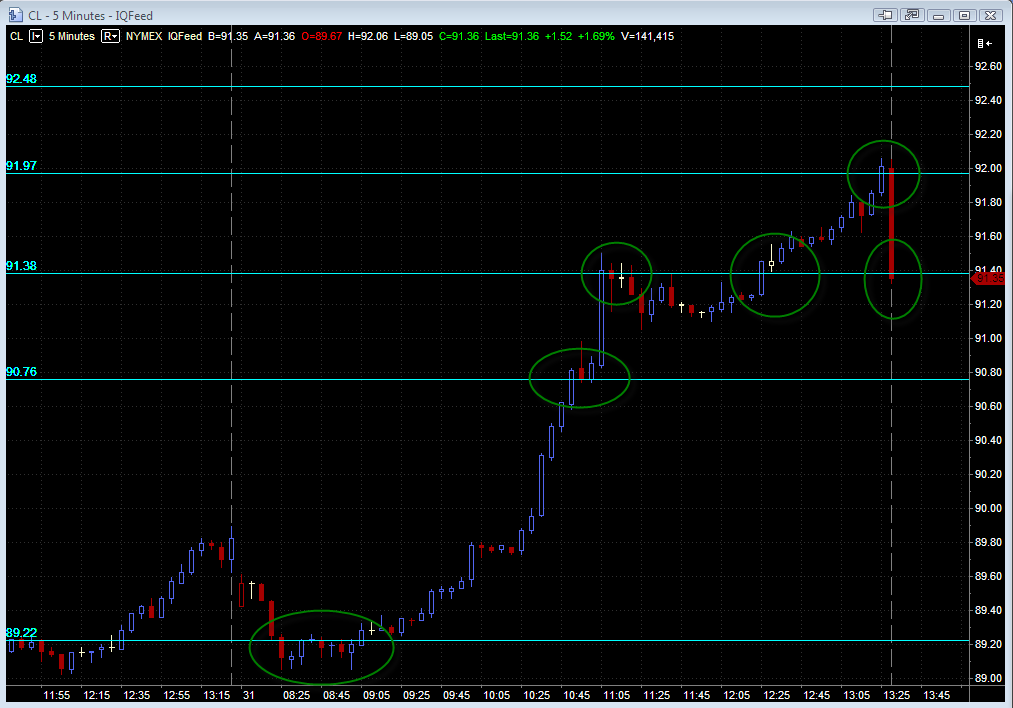This screenshot has height=708, width=1013.
Task: Minimize the CL chart window
Action: 938,15
